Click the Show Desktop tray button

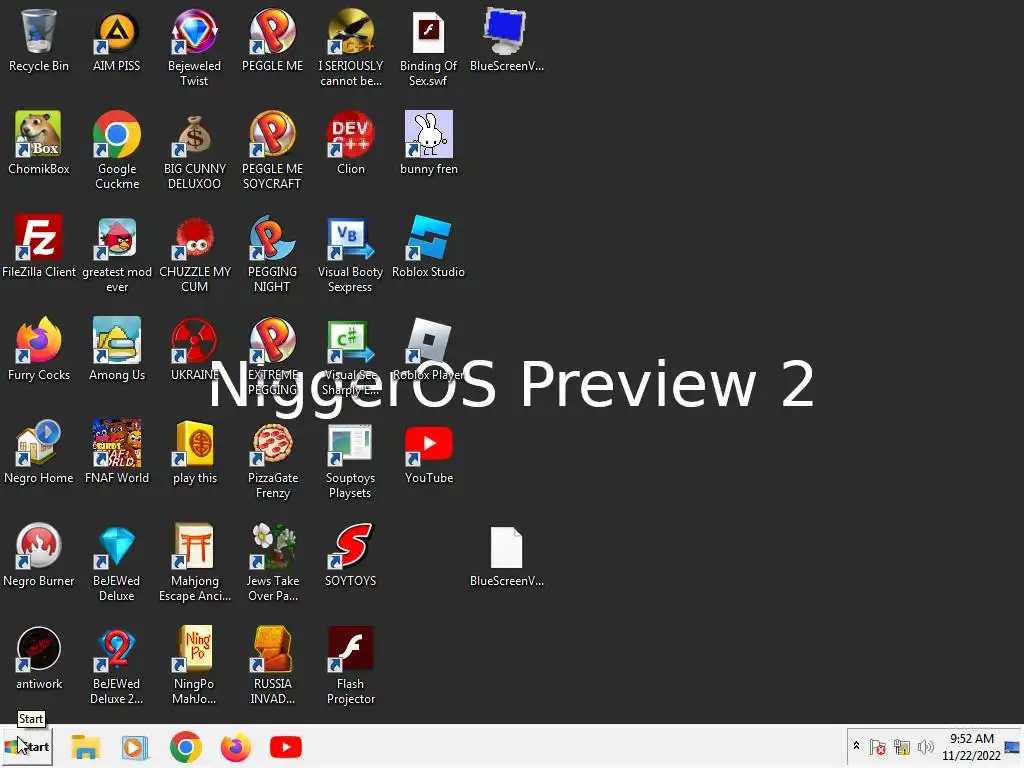click(1012, 746)
